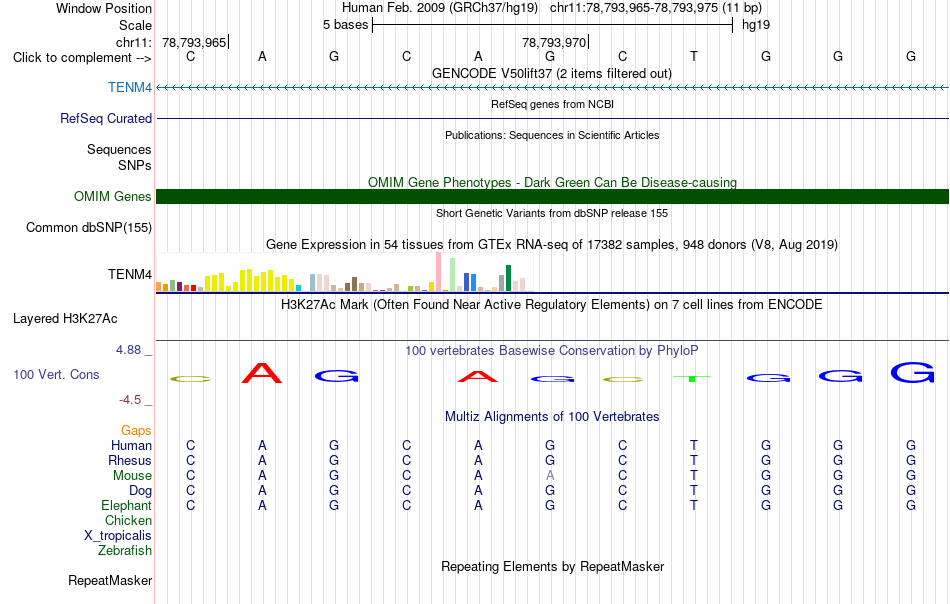Screen dimensions: 950x604
Task: Click the Sequences track label
Action: pyautogui.click(x=119, y=149)
